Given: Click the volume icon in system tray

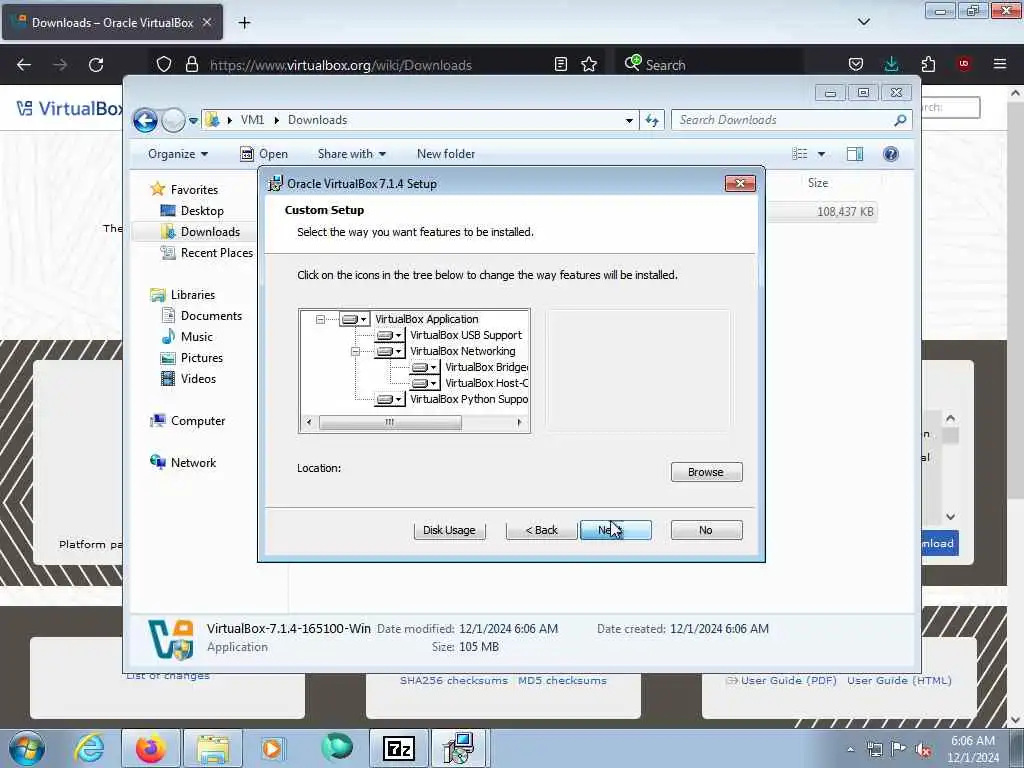Looking at the screenshot, I should [923, 750].
